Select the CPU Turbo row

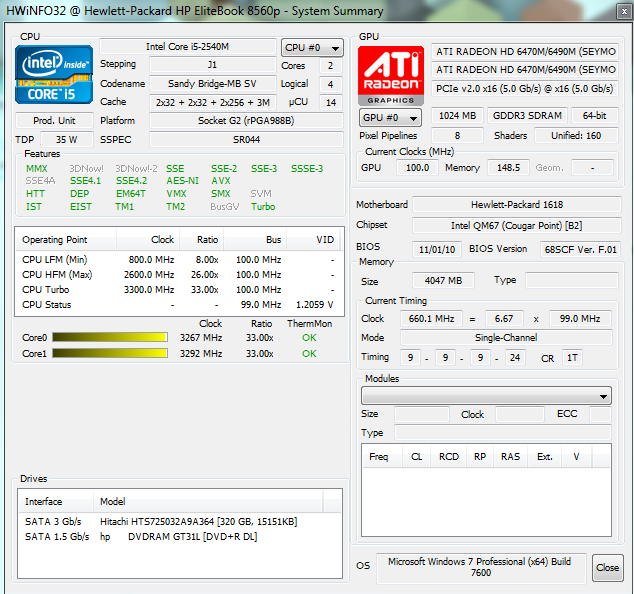pos(179,290)
